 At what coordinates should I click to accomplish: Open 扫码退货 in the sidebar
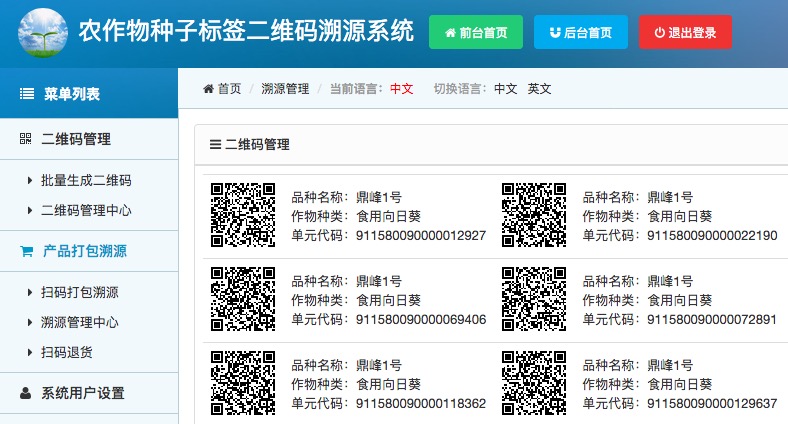coord(67,351)
